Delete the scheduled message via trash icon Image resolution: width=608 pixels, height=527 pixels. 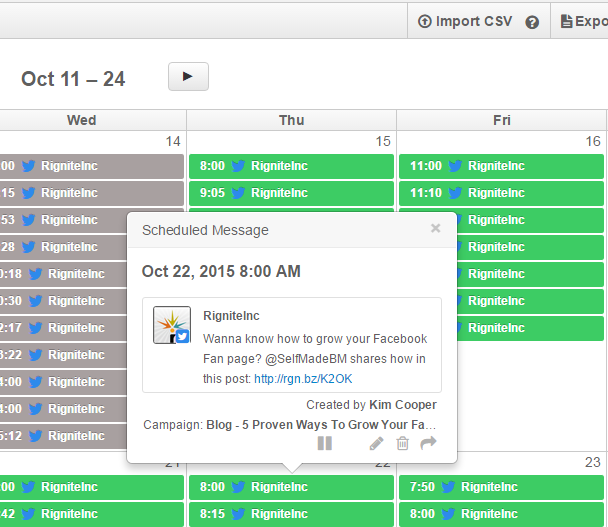pos(402,443)
